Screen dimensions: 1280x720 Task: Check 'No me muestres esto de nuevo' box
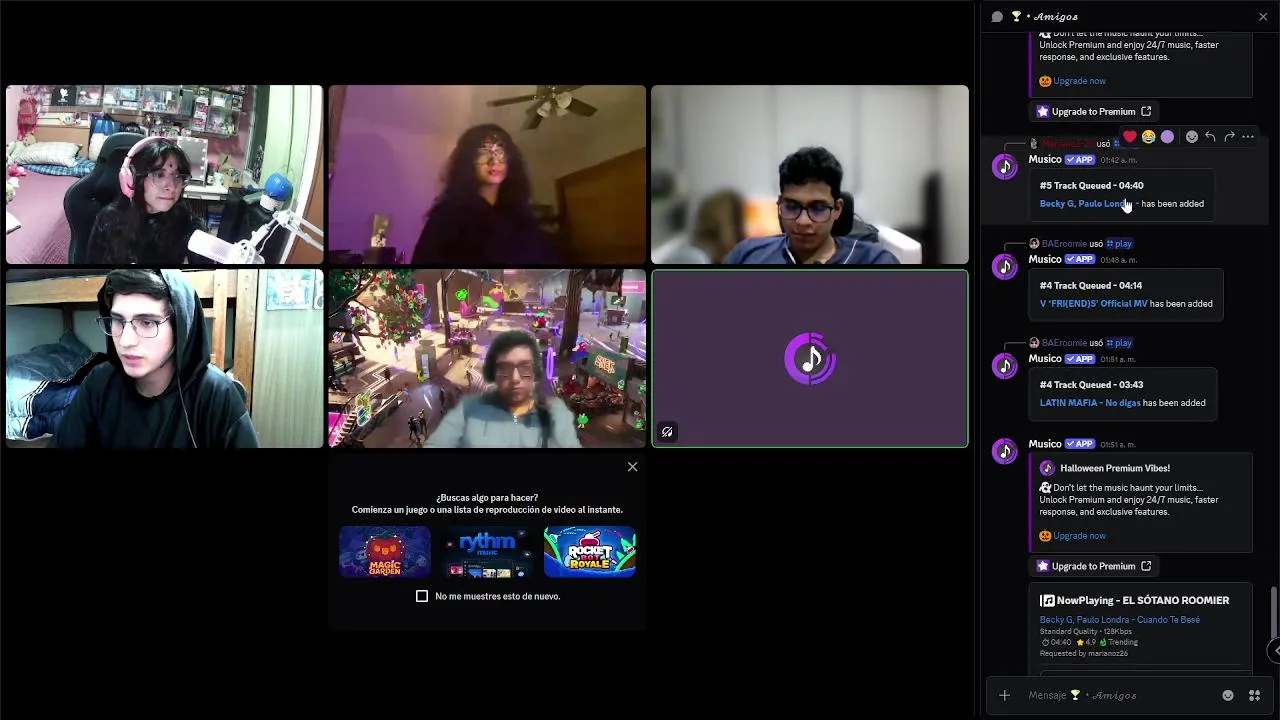[422, 596]
